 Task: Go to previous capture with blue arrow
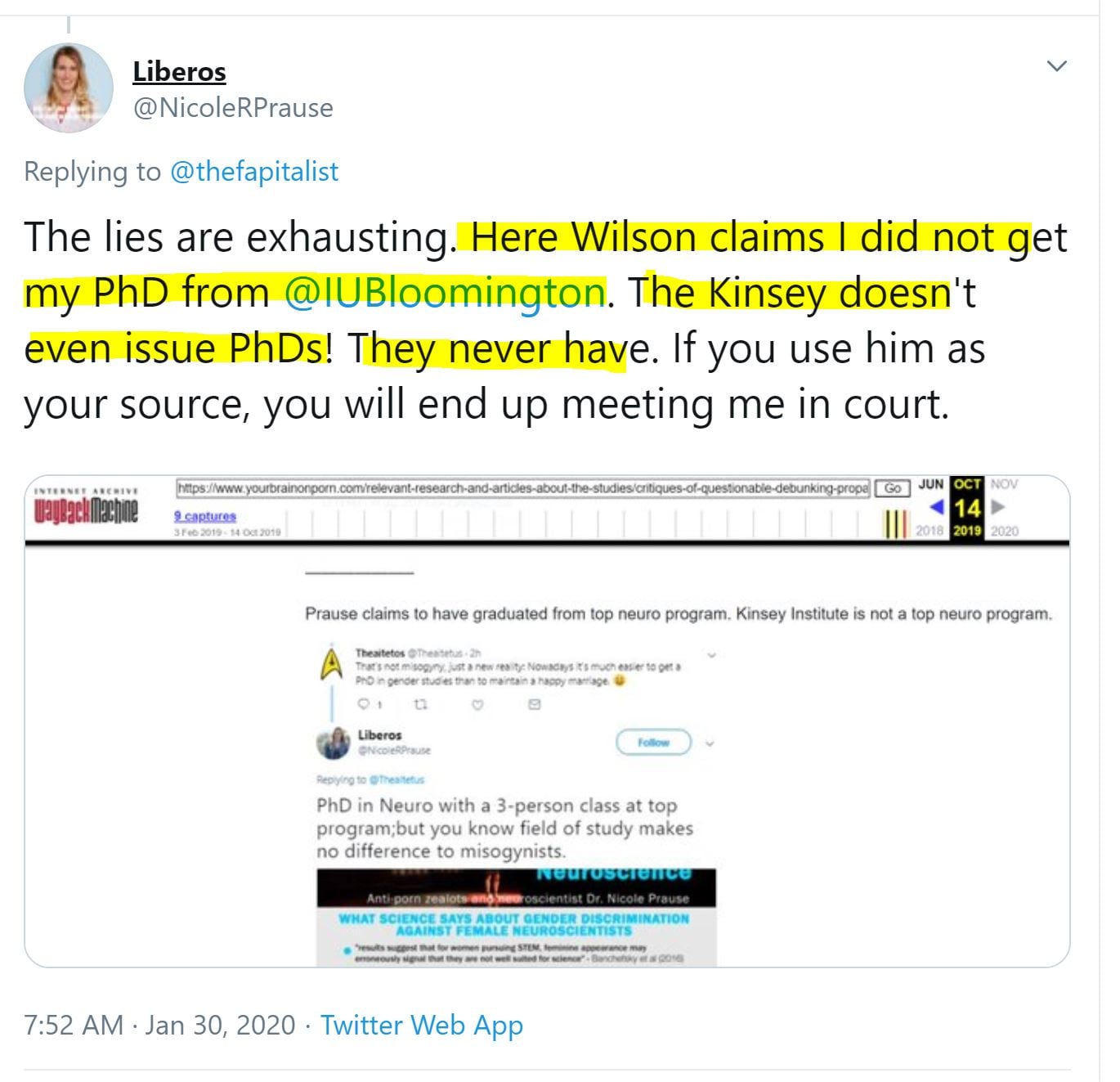[x=937, y=507]
